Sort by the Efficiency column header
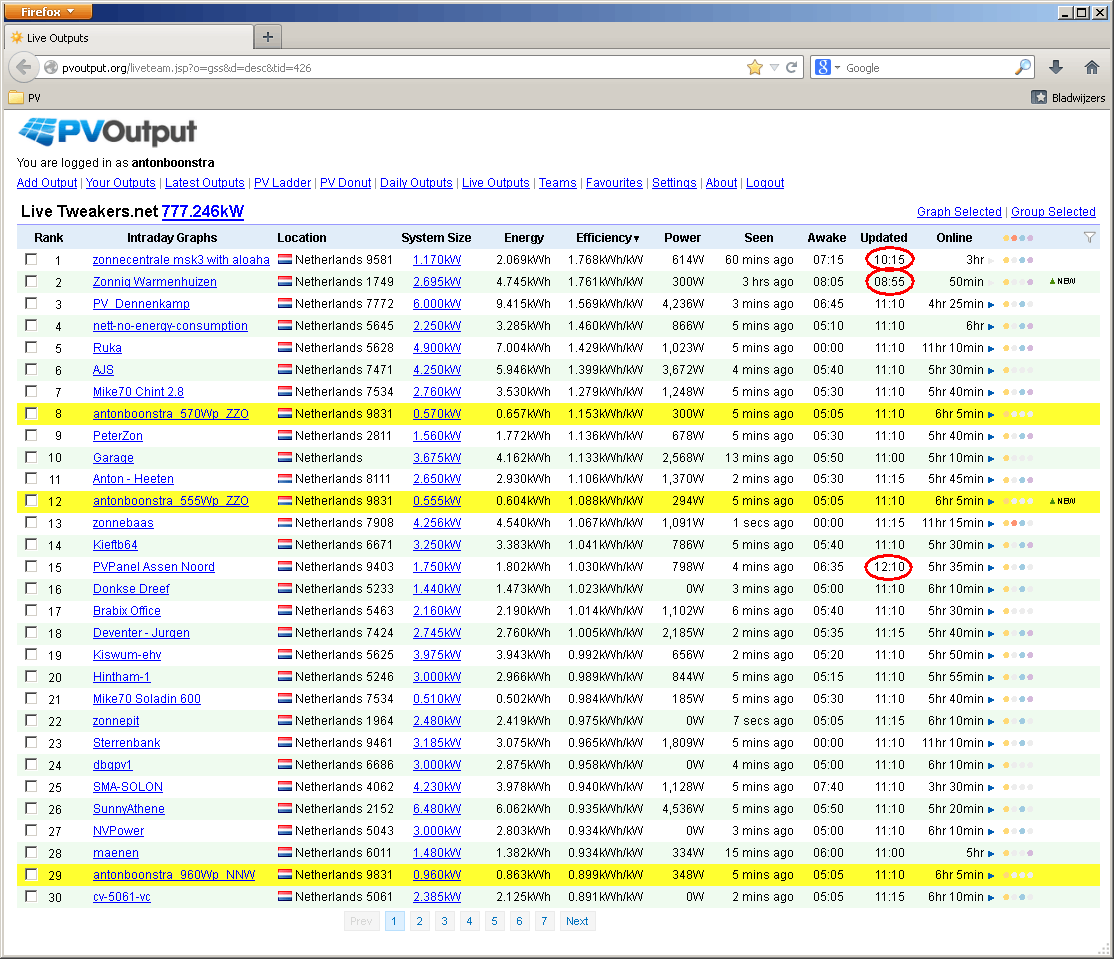Screen dimensions: 1114x959 (607, 238)
